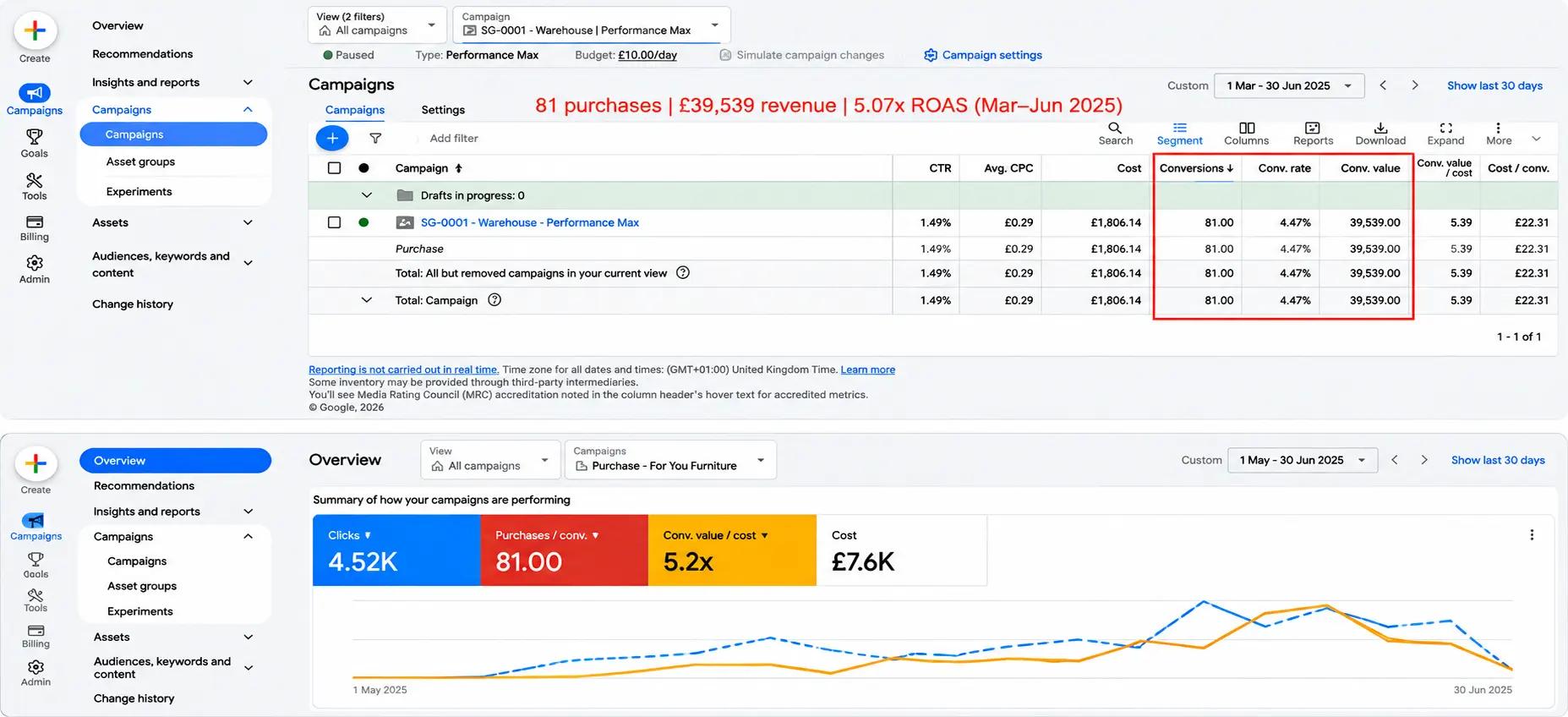The height and width of the screenshot is (717, 1568).
Task: Click the status dot column header
Action: tap(363, 168)
